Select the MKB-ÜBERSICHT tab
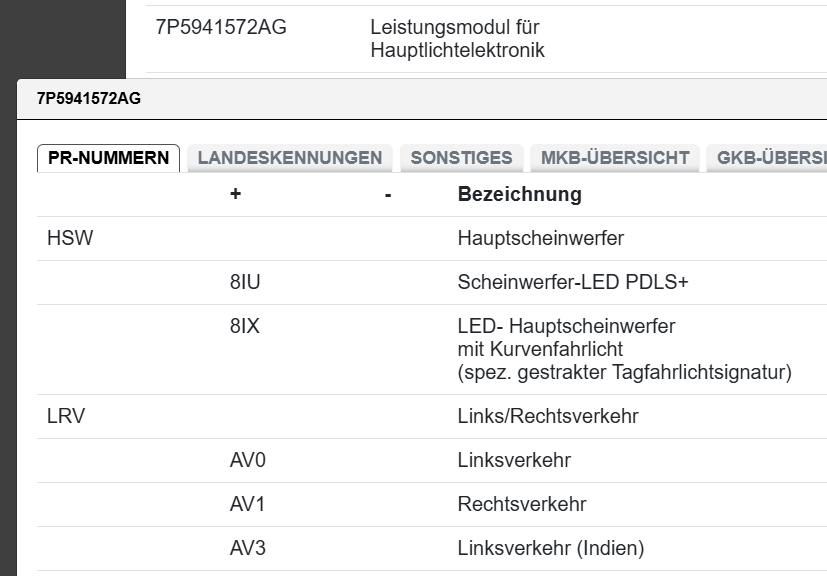The width and height of the screenshot is (827, 576). pos(614,157)
